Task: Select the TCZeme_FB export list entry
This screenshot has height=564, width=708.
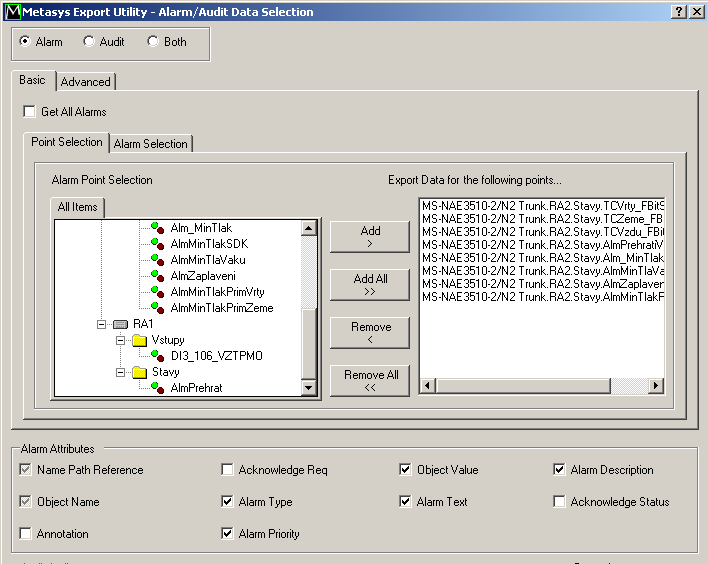Action: coord(542,219)
